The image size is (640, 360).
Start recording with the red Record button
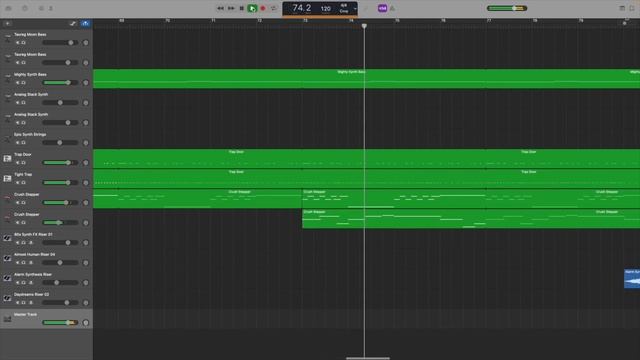263,8
